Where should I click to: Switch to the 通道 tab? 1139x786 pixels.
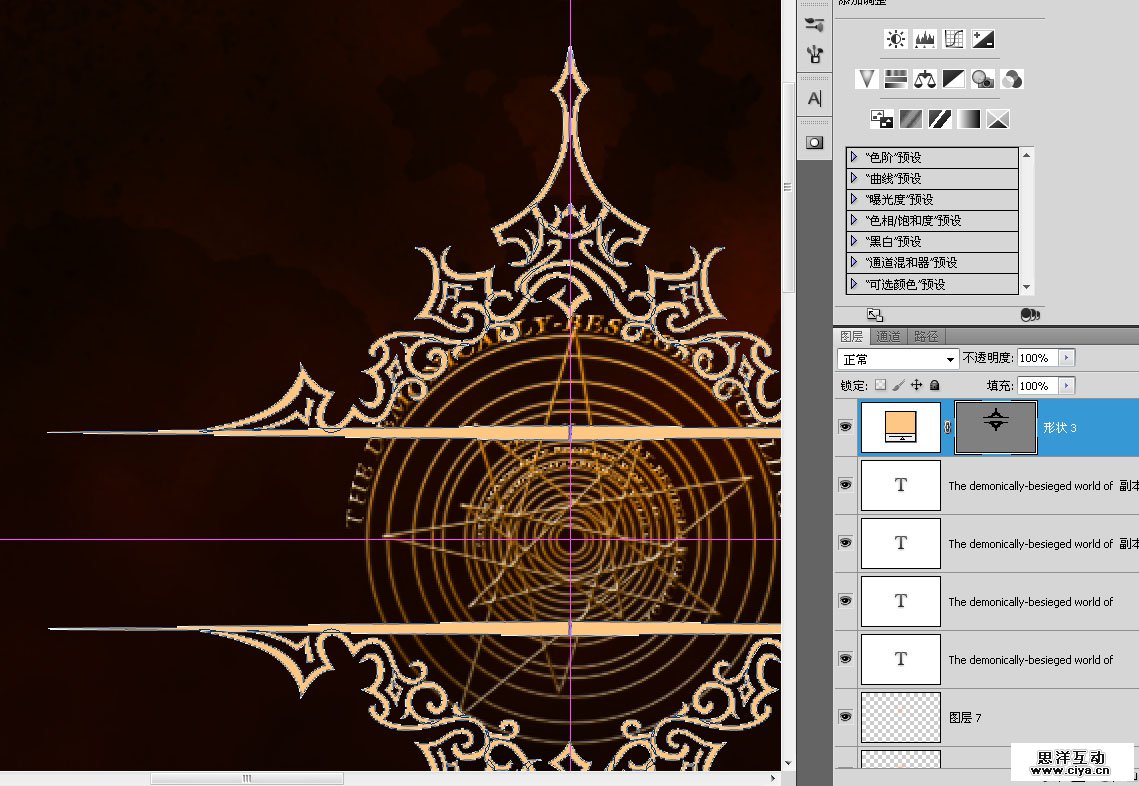point(888,337)
